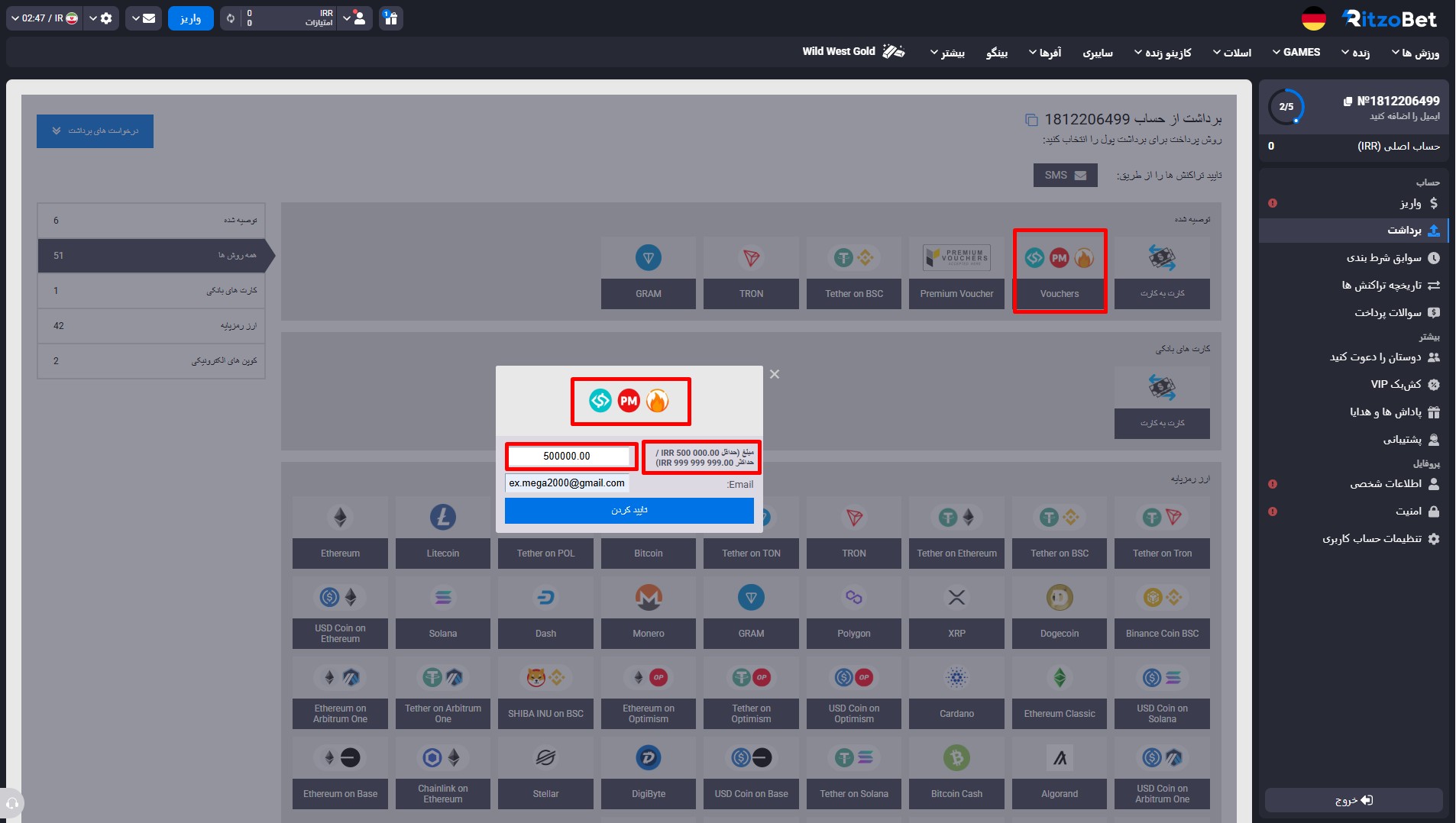Viewport: 1456px width, 823px height.
Task: Open the German flag language selector
Action: [1313, 18]
